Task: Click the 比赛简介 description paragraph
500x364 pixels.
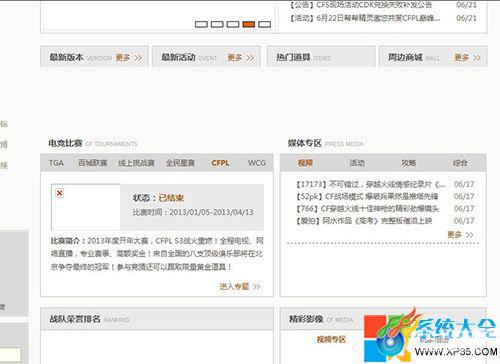Action: [157, 254]
